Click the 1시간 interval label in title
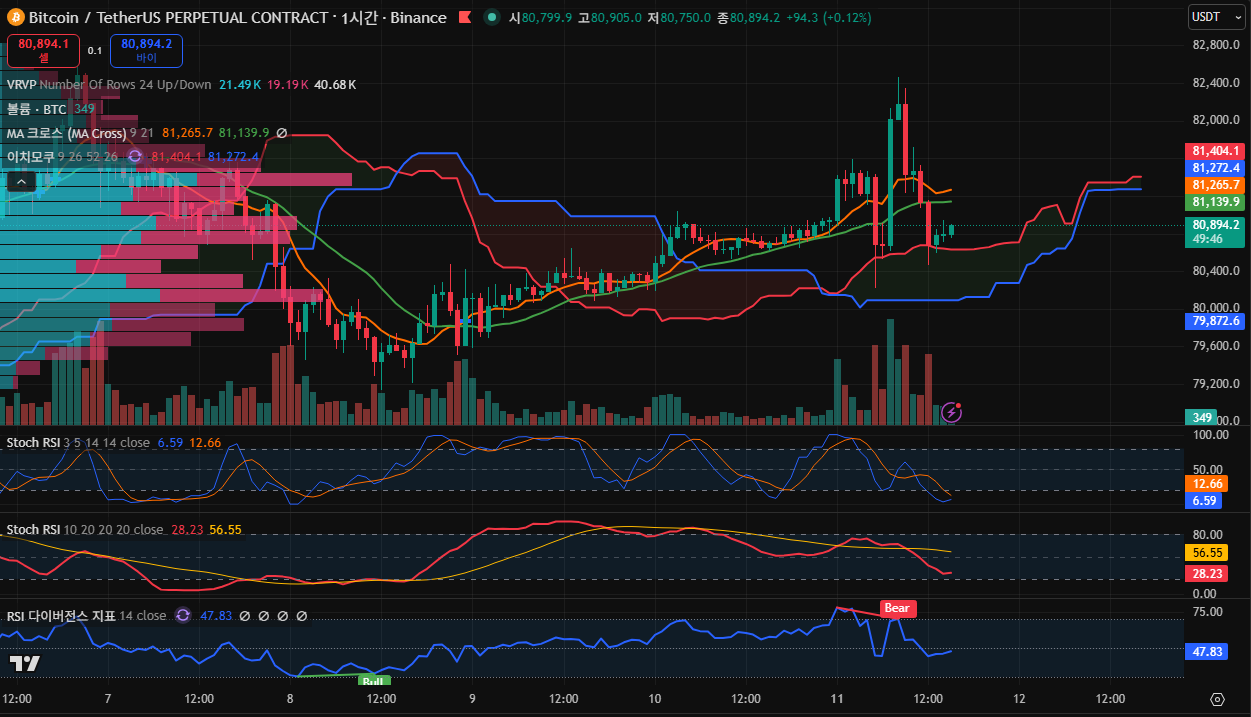 click(x=357, y=18)
